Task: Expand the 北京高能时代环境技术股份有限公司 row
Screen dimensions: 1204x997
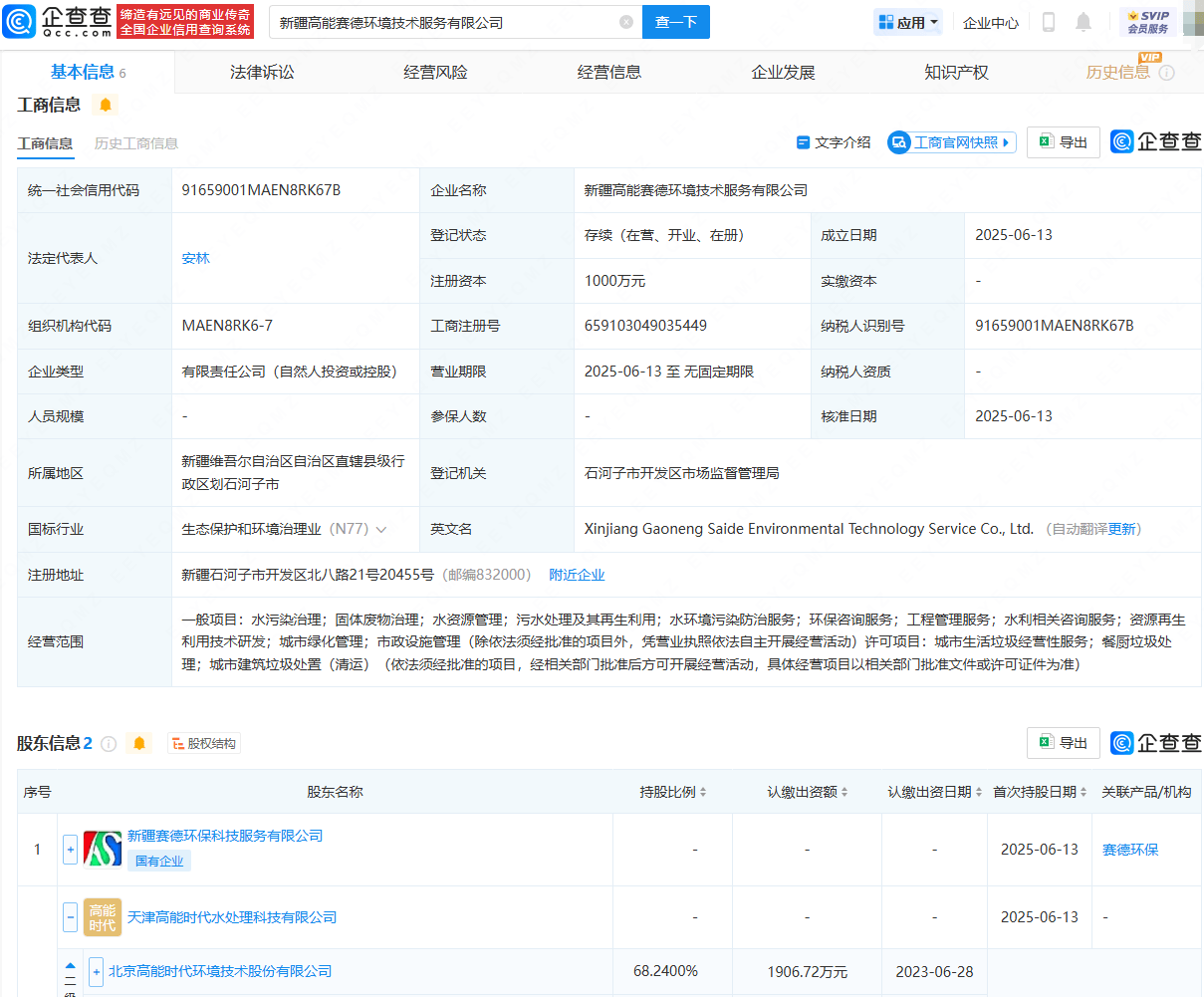Action: 96,971
